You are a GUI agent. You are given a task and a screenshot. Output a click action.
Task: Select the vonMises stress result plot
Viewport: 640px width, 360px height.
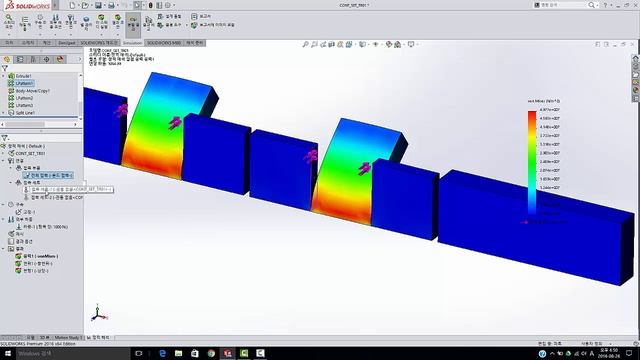tap(40, 256)
